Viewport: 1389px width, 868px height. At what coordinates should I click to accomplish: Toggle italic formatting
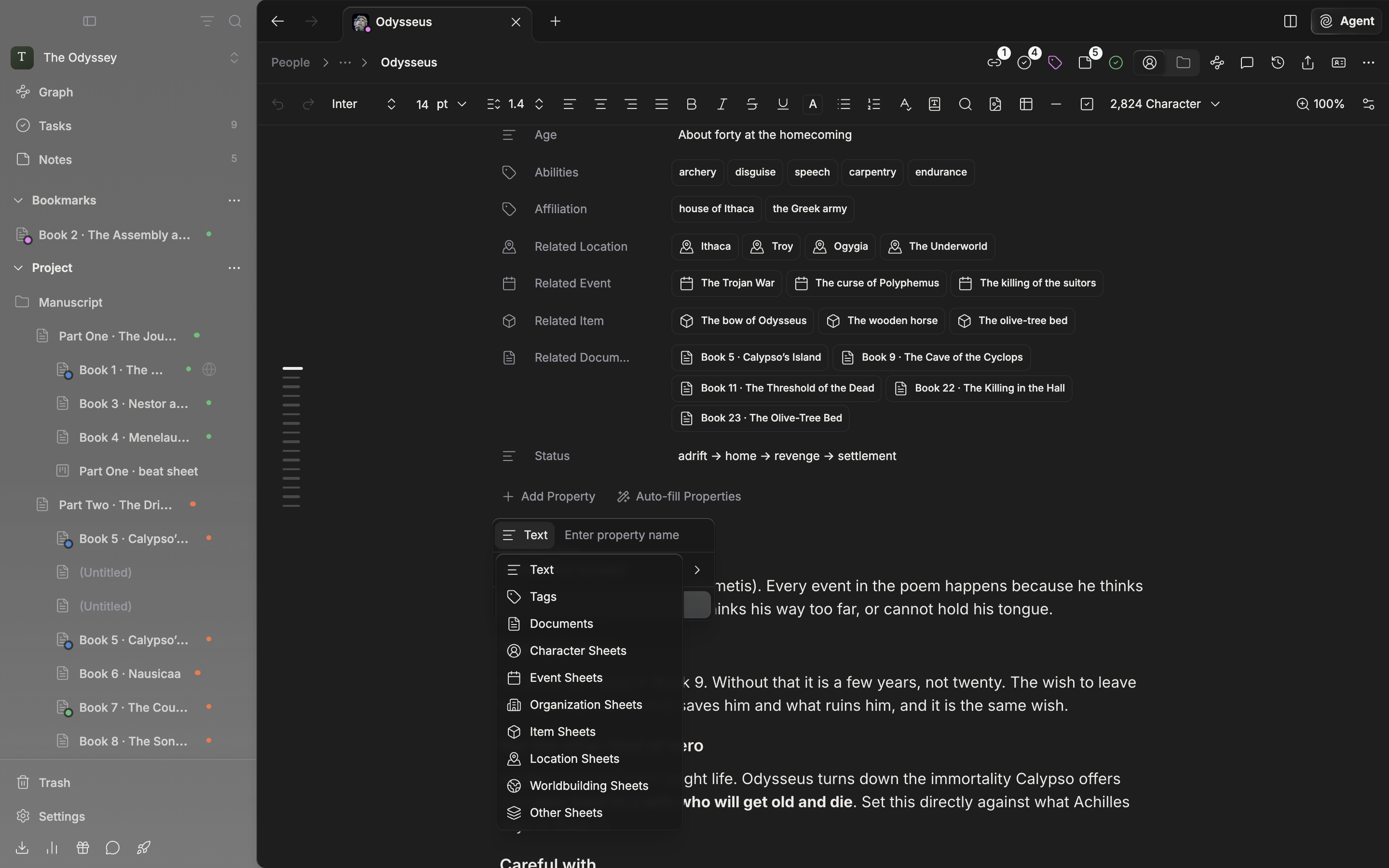(722, 104)
